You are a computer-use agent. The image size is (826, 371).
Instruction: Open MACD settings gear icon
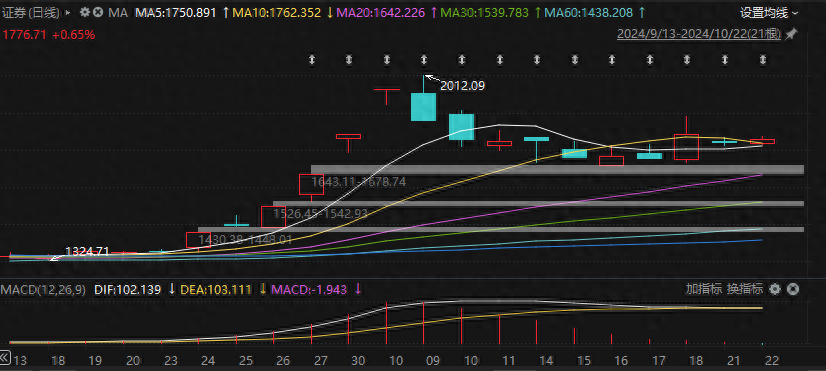pos(774,289)
